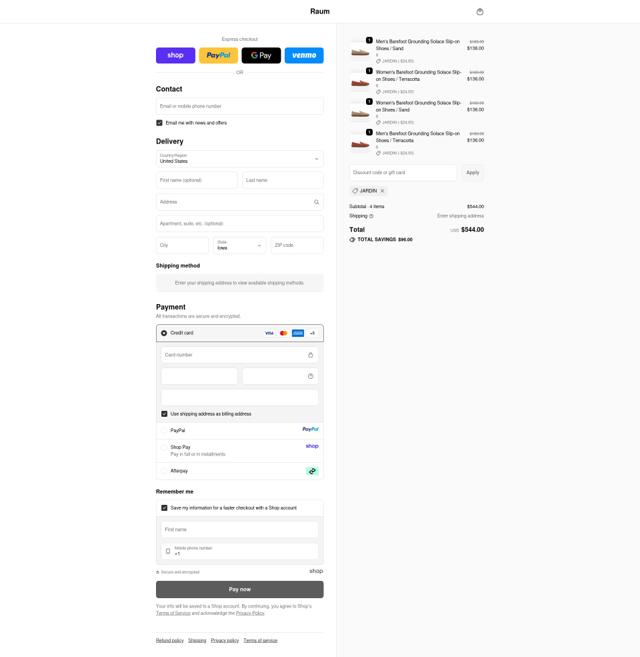Click the mobile phone icon in Remember me
This screenshot has width=640, height=657.
[168, 551]
